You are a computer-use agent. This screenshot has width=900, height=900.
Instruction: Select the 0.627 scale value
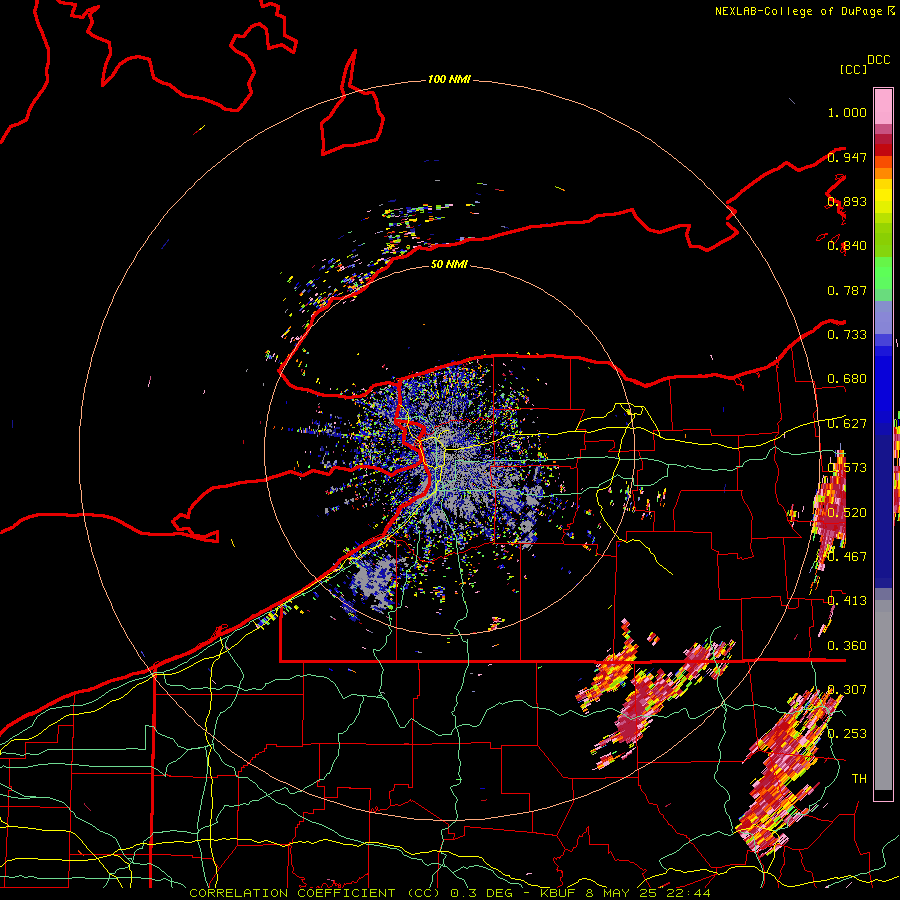coord(847,424)
